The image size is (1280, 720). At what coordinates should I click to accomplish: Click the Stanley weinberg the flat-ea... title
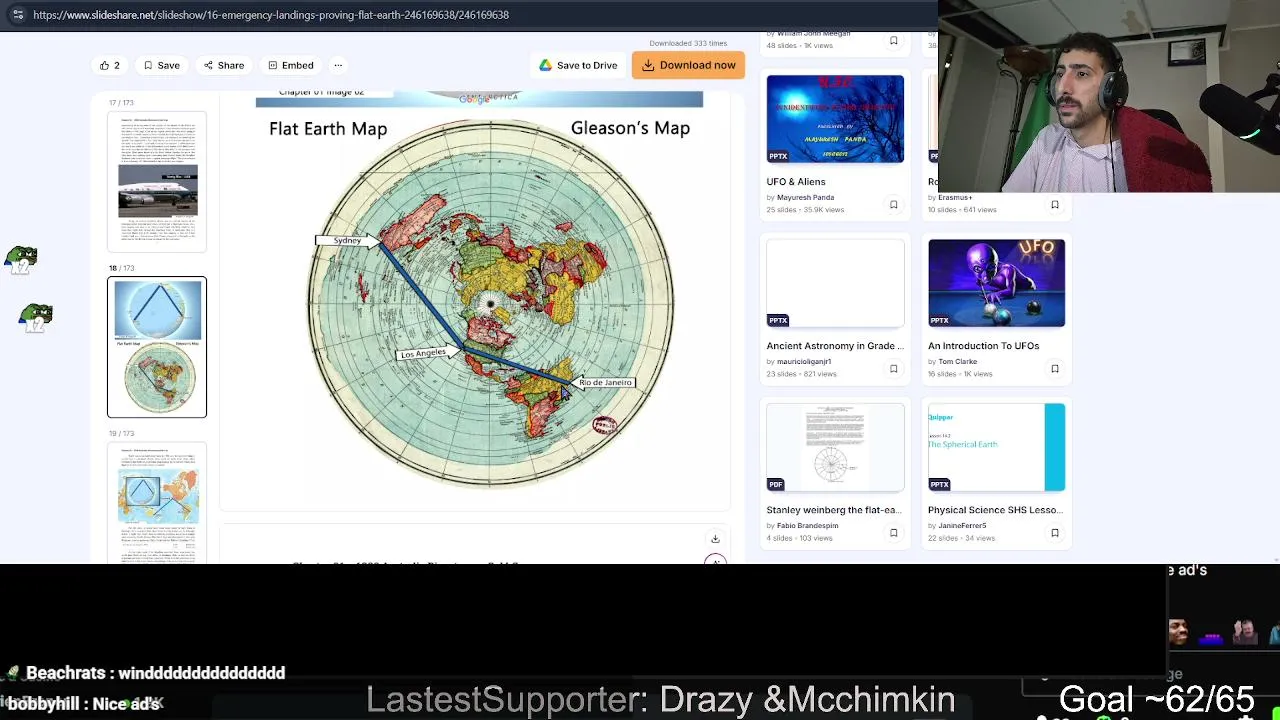pyautogui.click(x=834, y=510)
